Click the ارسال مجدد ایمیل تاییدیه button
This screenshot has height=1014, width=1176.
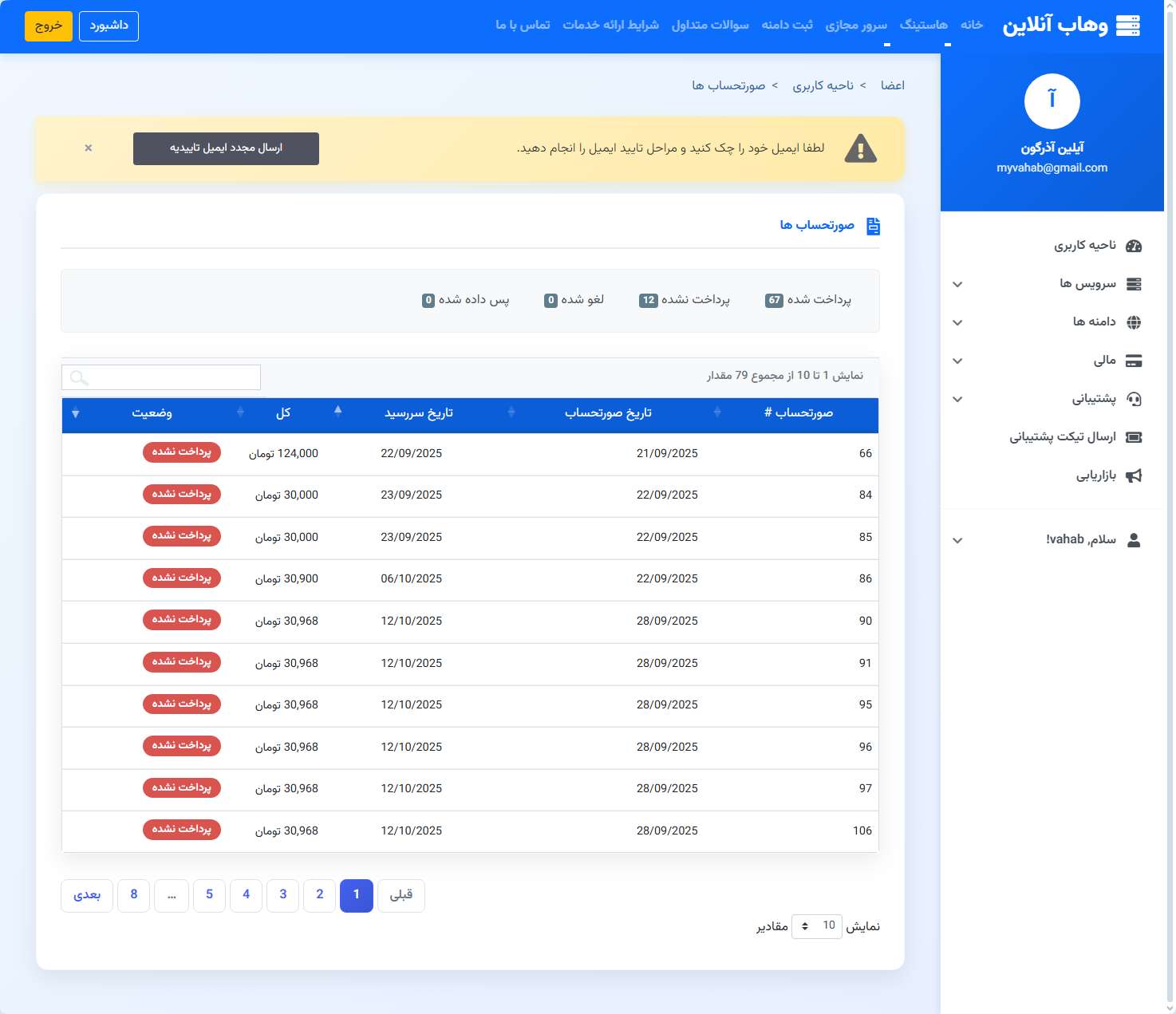[x=226, y=148]
